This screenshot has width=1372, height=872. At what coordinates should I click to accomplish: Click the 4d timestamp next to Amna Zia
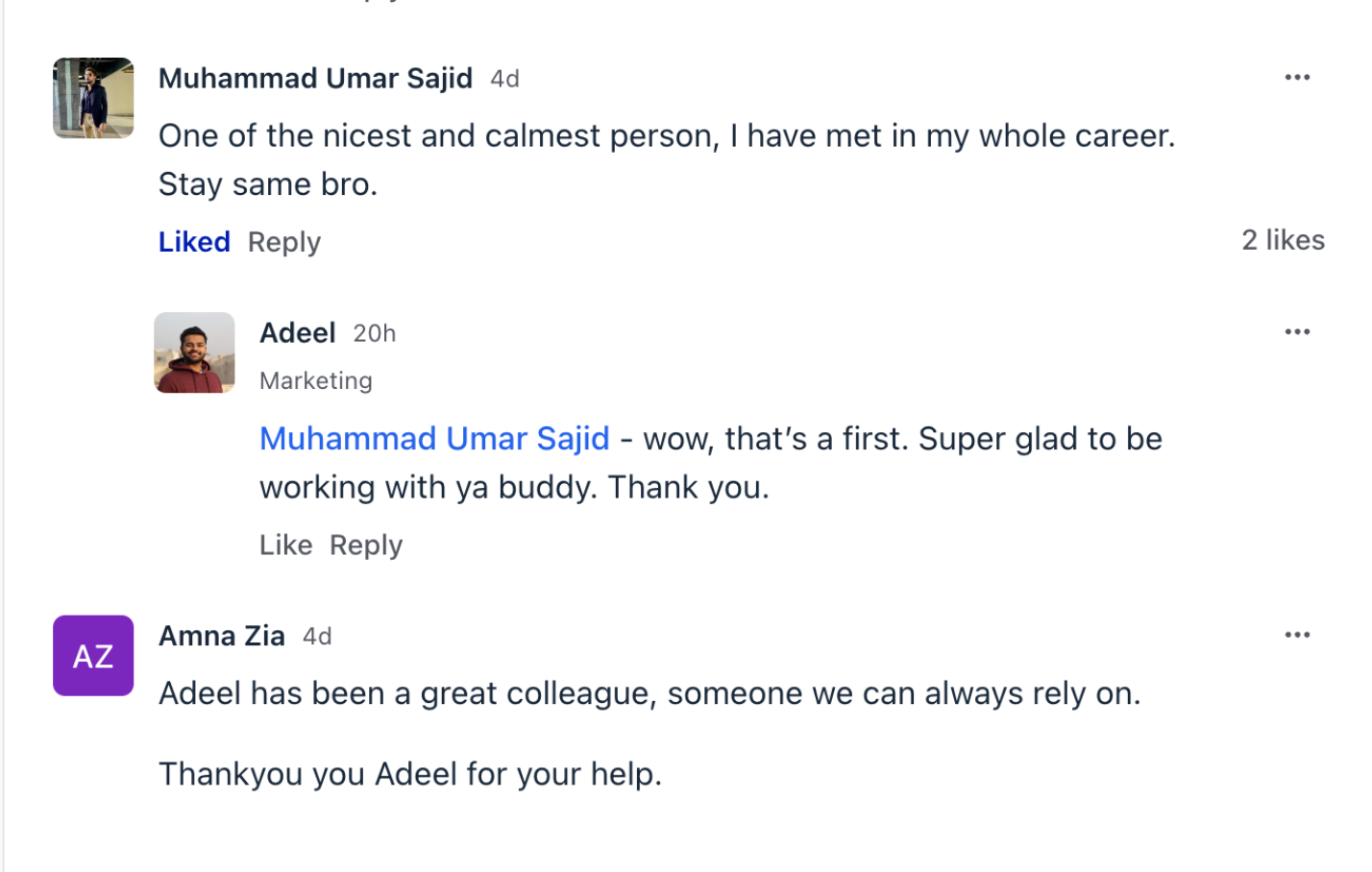(x=317, y=636)
